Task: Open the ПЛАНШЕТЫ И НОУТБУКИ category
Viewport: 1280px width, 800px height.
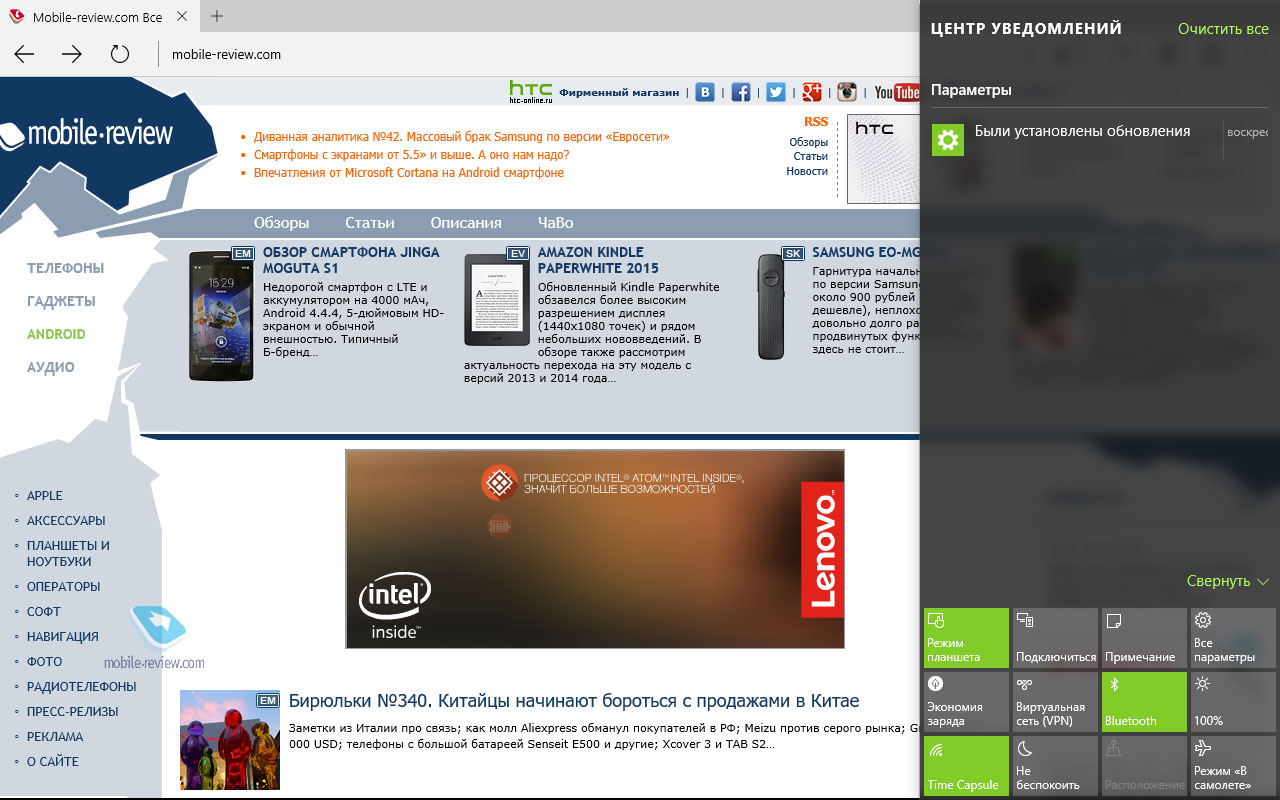Action: point(68,554)
